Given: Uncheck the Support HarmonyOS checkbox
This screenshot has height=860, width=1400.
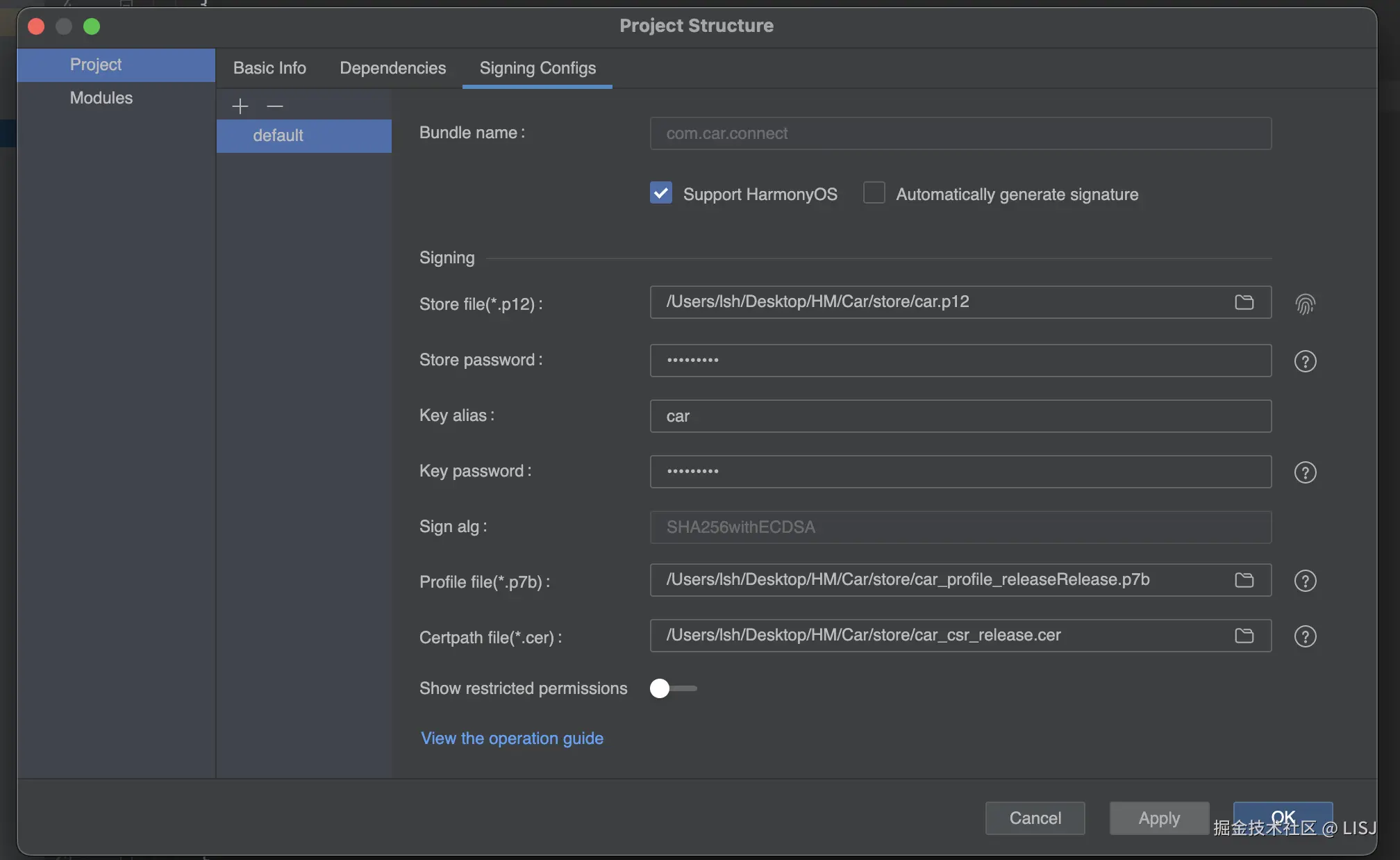Looking at the screenshot, I should pos(661,193).
